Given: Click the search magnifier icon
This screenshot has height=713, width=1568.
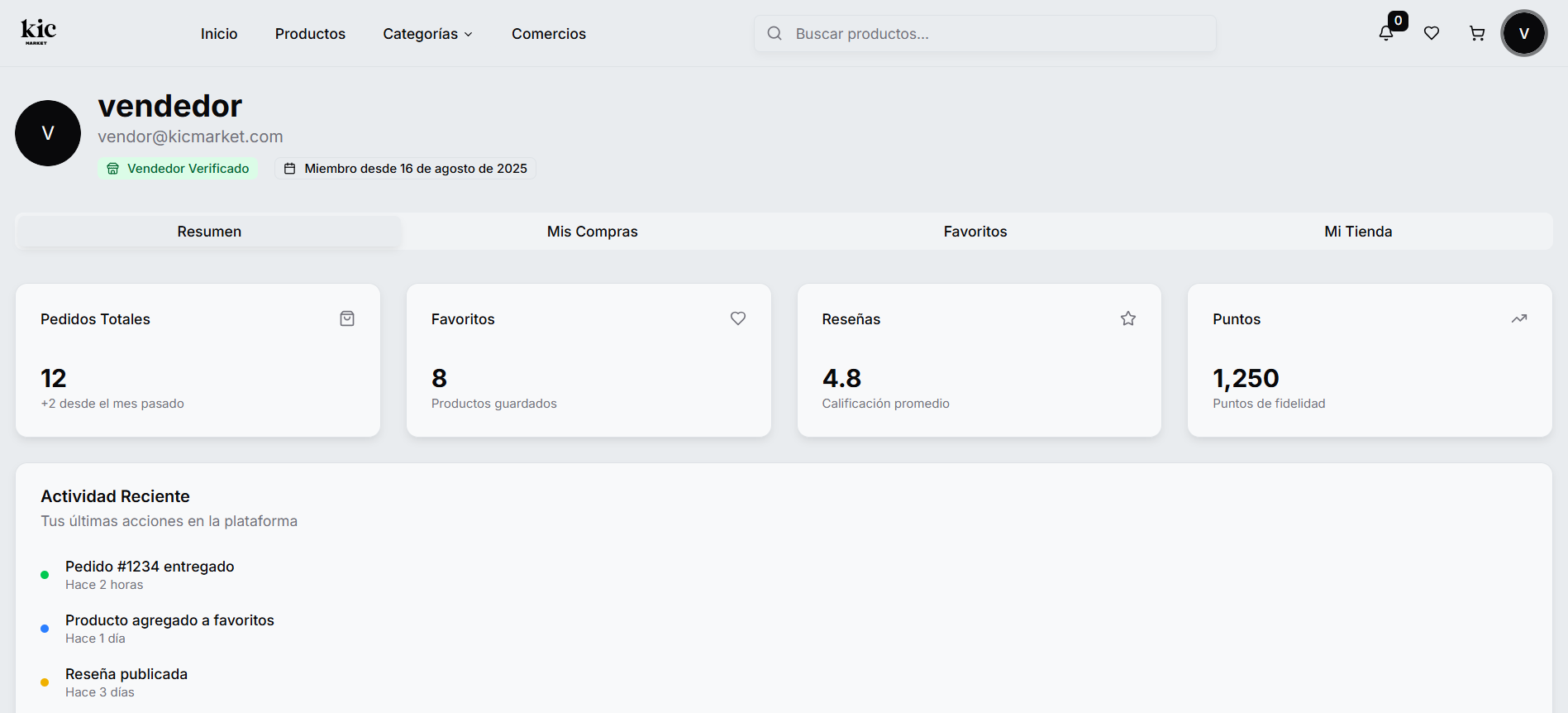Looking at the screenshot, I should [x=774, y=33].
